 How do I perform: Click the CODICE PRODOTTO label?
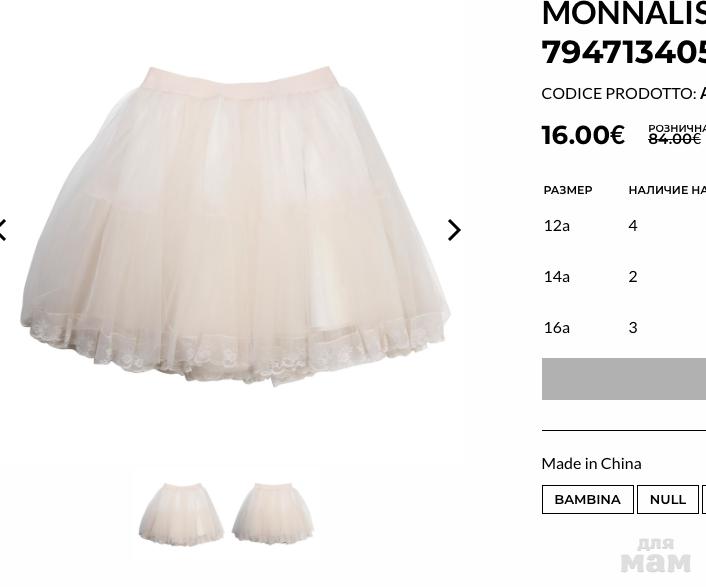(619, 94)
